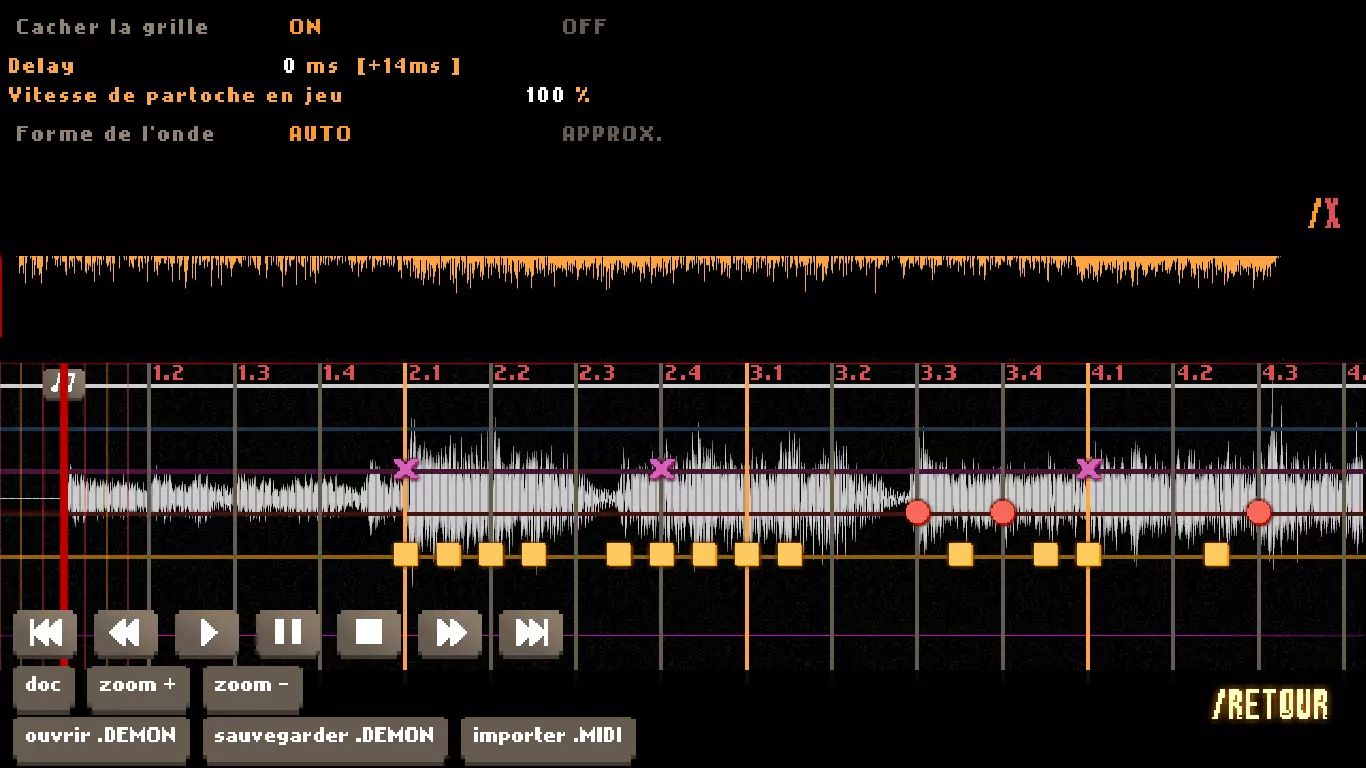The width and height of the screenshot is (1366, 768).
Task: Jump to the start of the track
Action: [x=45, y=632]
